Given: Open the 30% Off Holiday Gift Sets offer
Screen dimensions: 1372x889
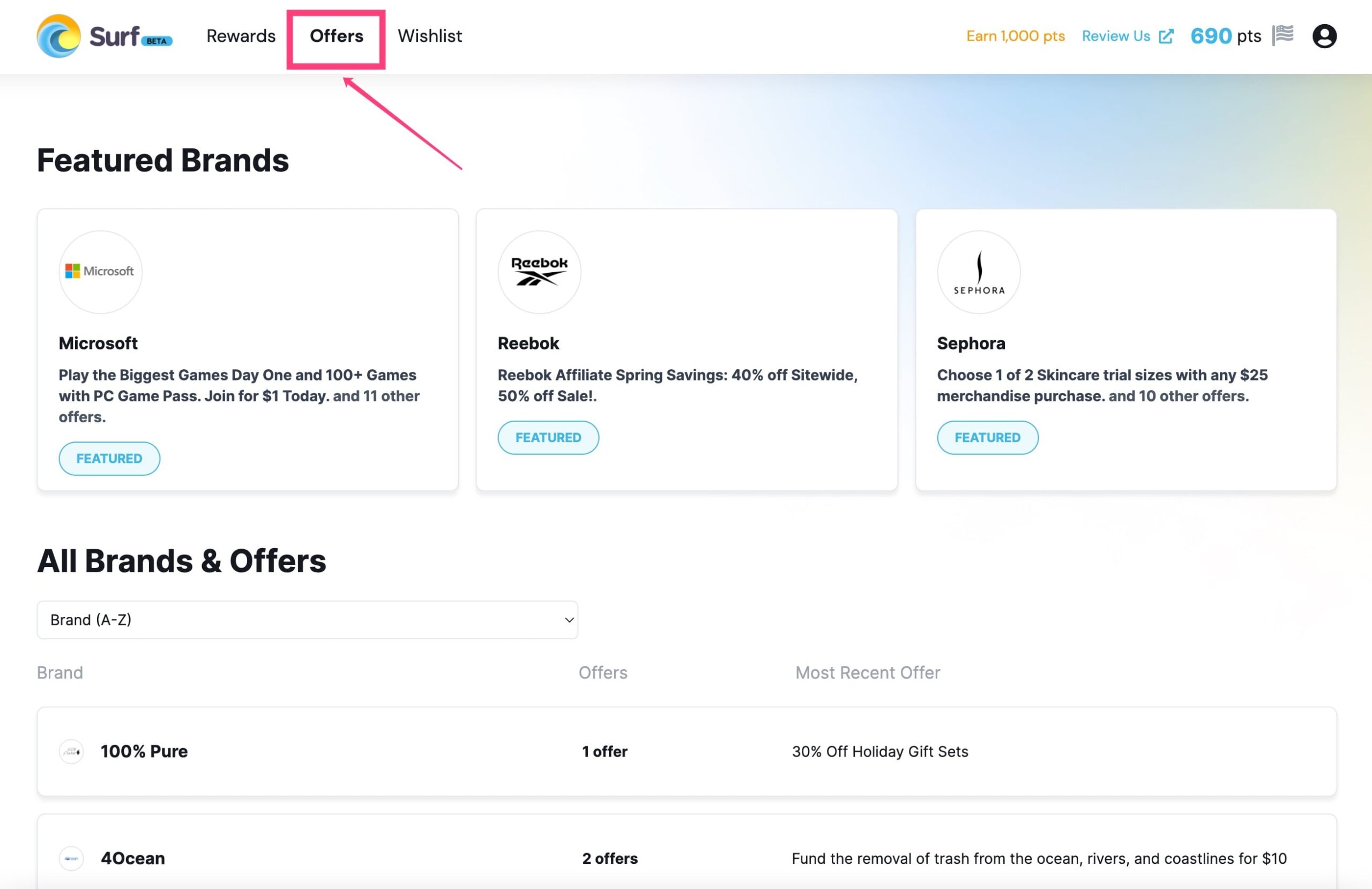Looking at the screenshot, I should (879, 751).
